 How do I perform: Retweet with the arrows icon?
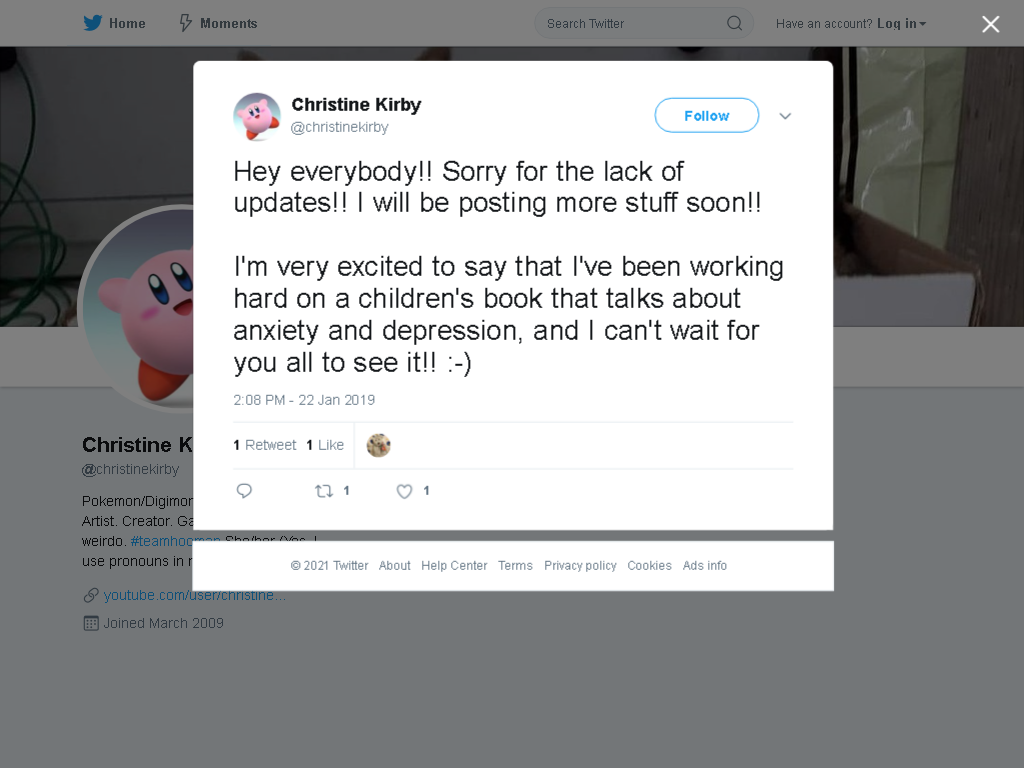pos(324,491)
